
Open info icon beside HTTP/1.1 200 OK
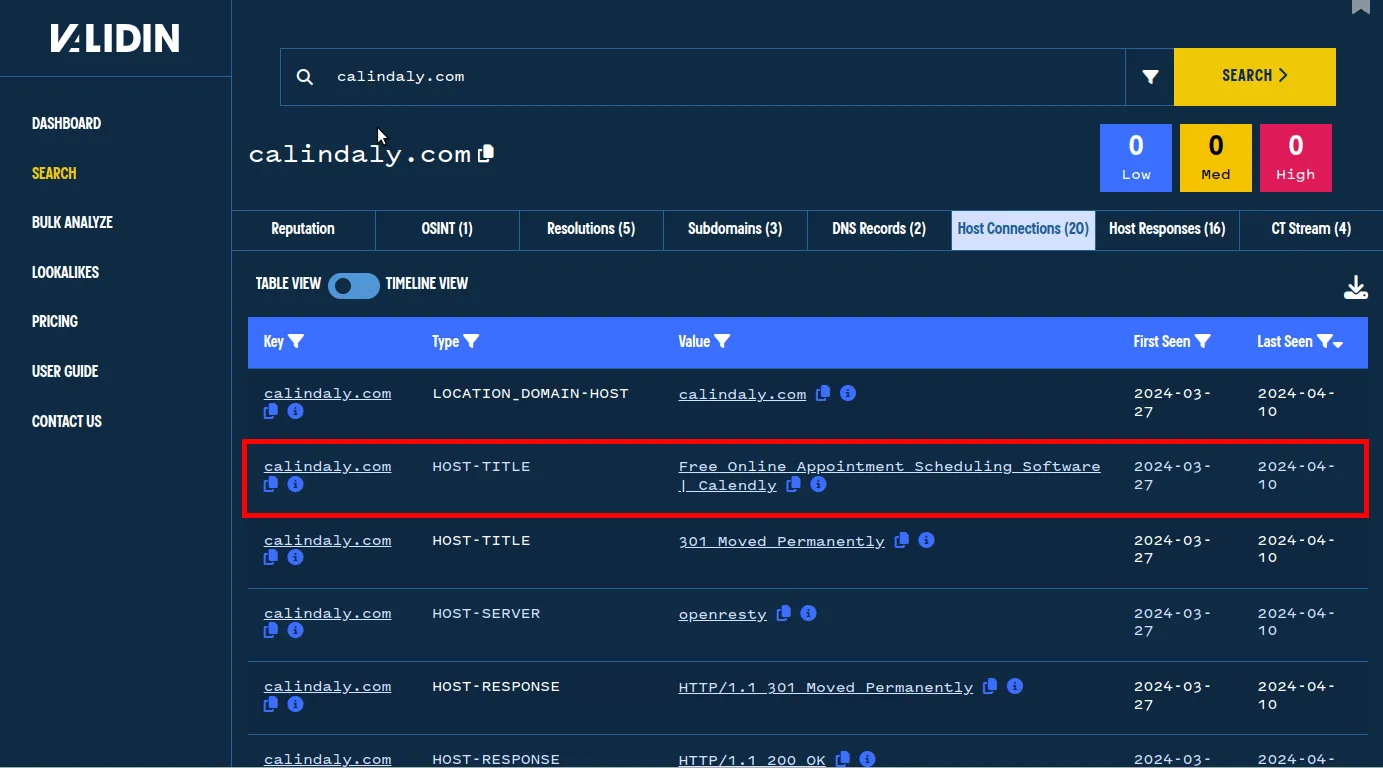tap(867, 759)
